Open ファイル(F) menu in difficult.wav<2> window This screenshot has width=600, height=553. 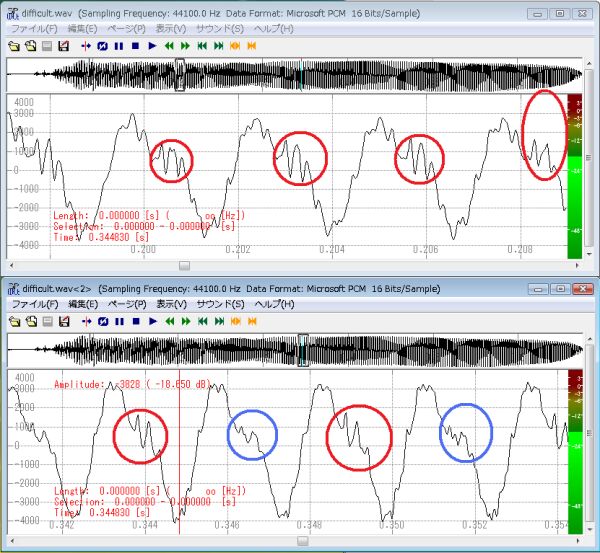point(35,304)
